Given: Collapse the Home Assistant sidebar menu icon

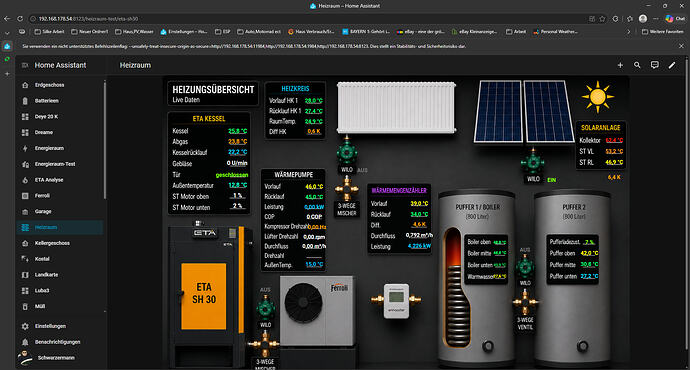Looking at the screenshot, I should click(25, 65).
